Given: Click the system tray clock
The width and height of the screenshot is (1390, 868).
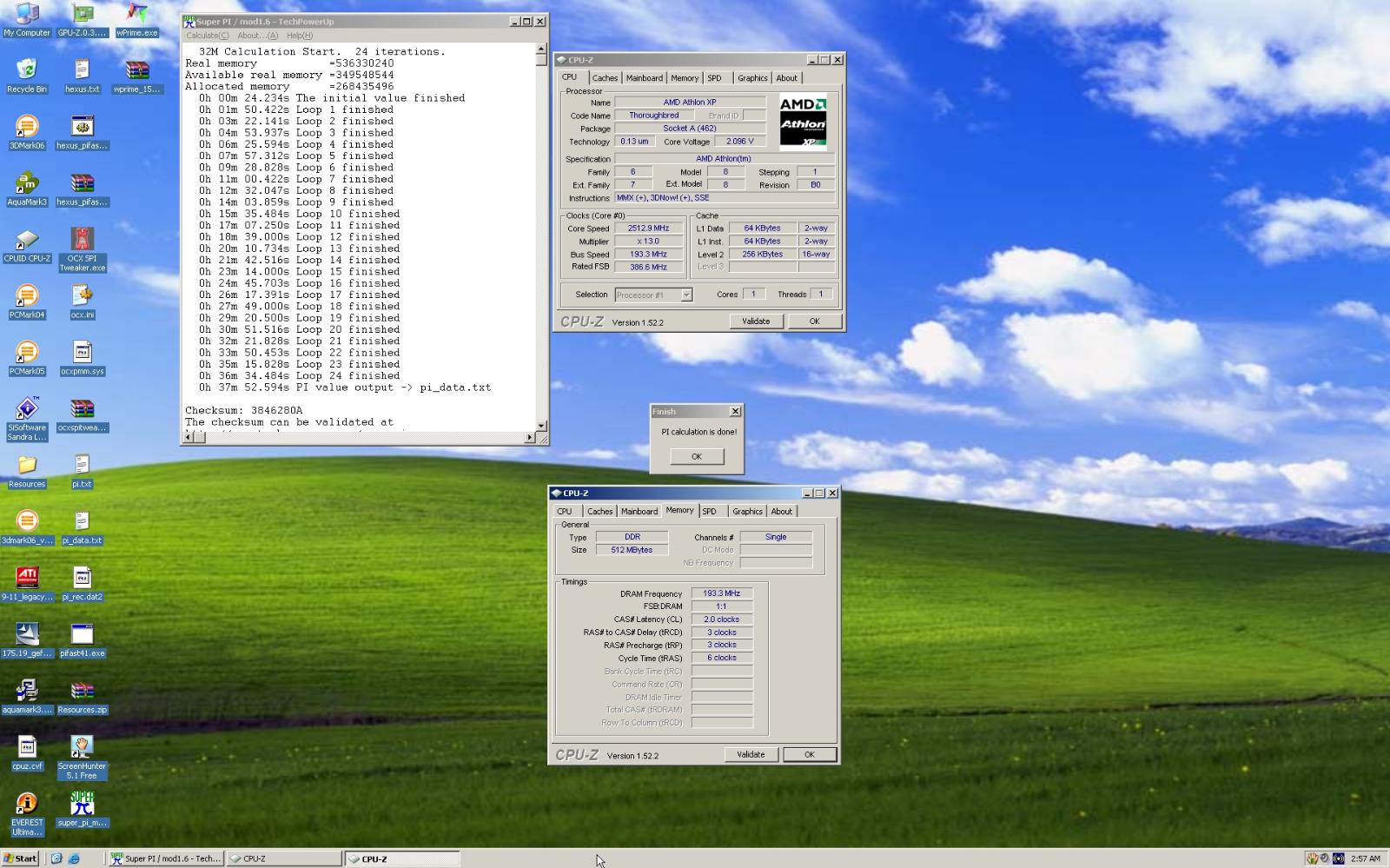Looking at the screenshot, I should 1366,858.
